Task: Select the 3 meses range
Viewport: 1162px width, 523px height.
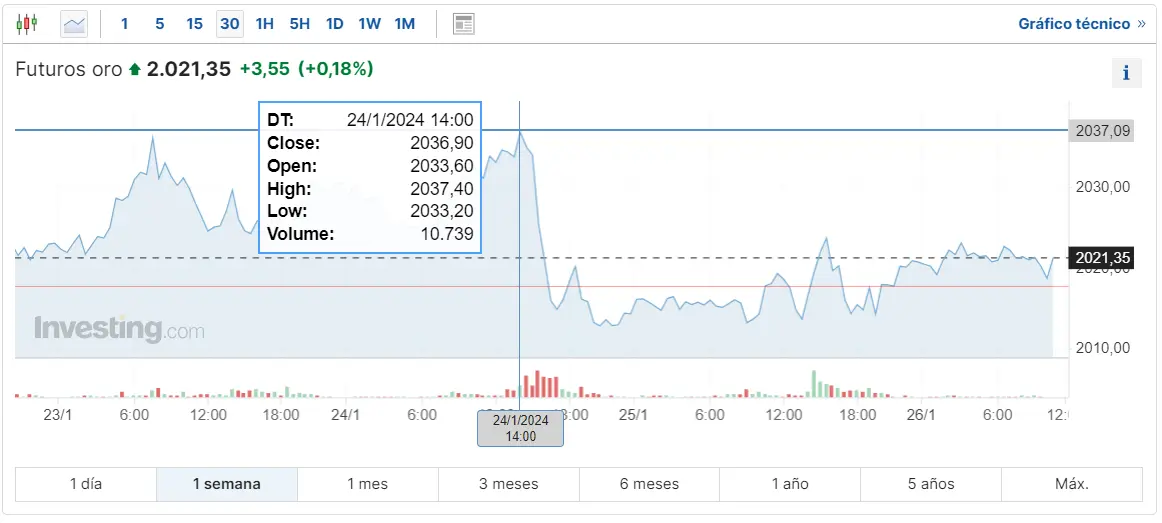Action: pyautogui.click(x=508, y=484)
